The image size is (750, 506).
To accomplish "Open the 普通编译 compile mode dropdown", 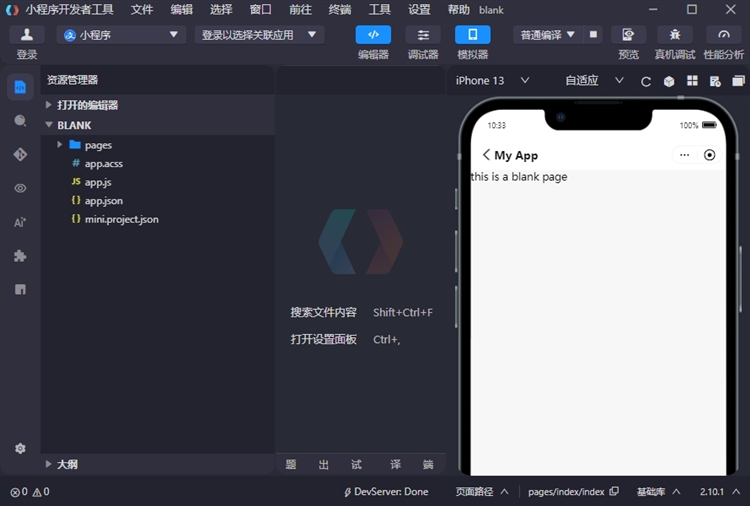I will (548, 34).
